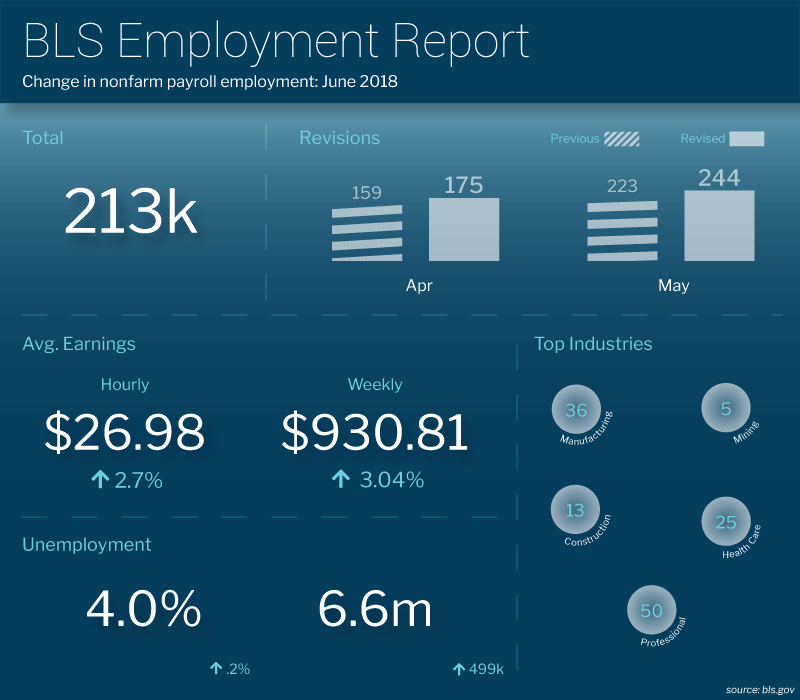Click the "Previous" legend label

(x=574, y=139)
